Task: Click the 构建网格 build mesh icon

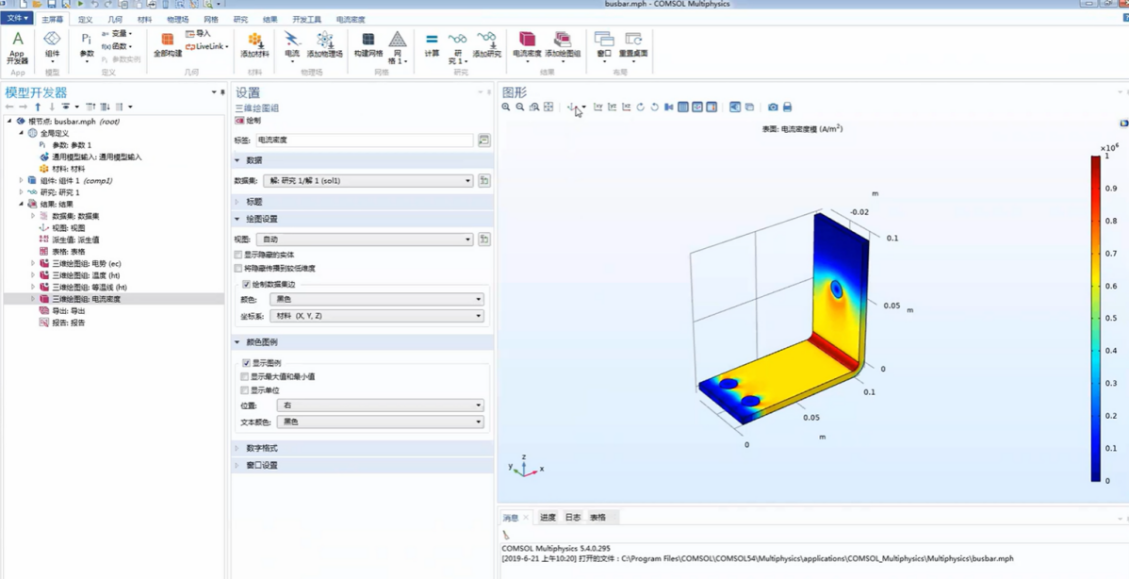Action: tap(368, 44)
